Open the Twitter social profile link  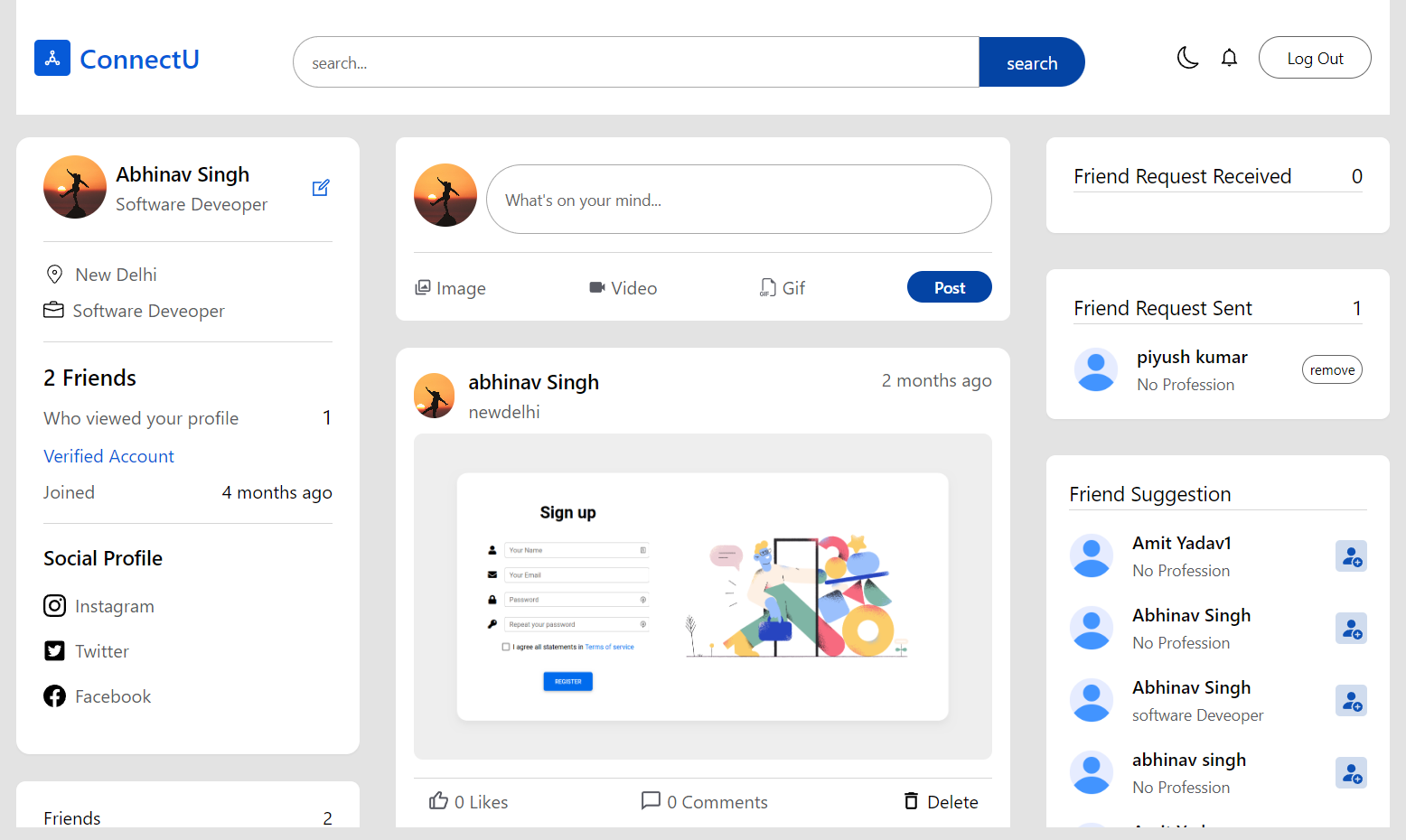(x=86, y=651)
